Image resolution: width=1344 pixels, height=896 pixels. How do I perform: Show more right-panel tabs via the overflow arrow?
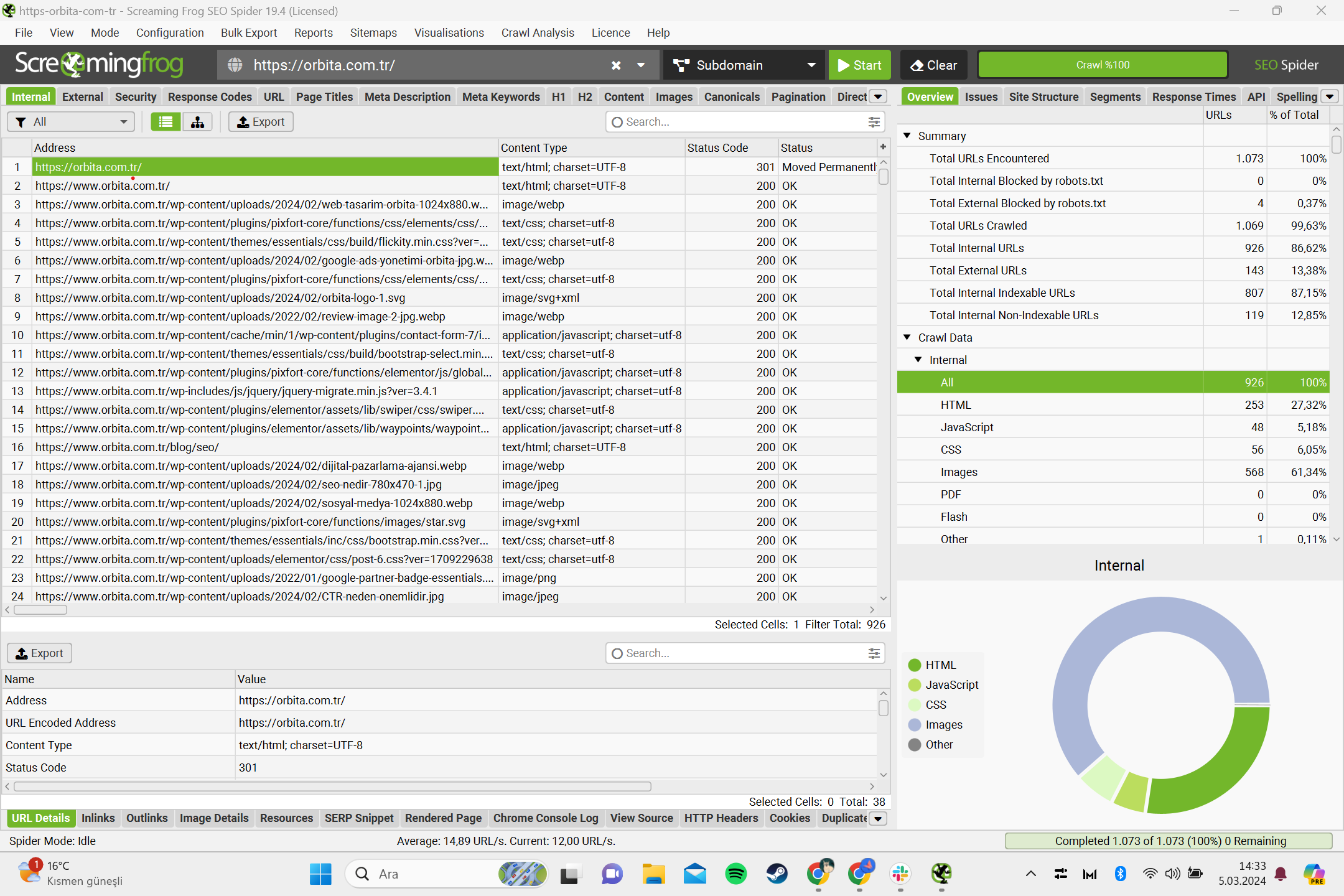click(x=1330, y=96)
